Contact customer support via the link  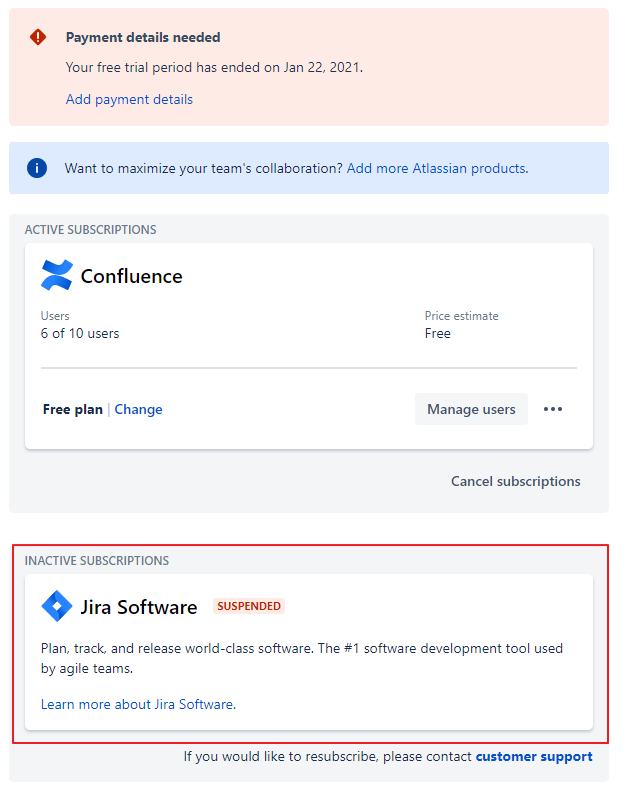pyautogui.click(x=533, y=756)
